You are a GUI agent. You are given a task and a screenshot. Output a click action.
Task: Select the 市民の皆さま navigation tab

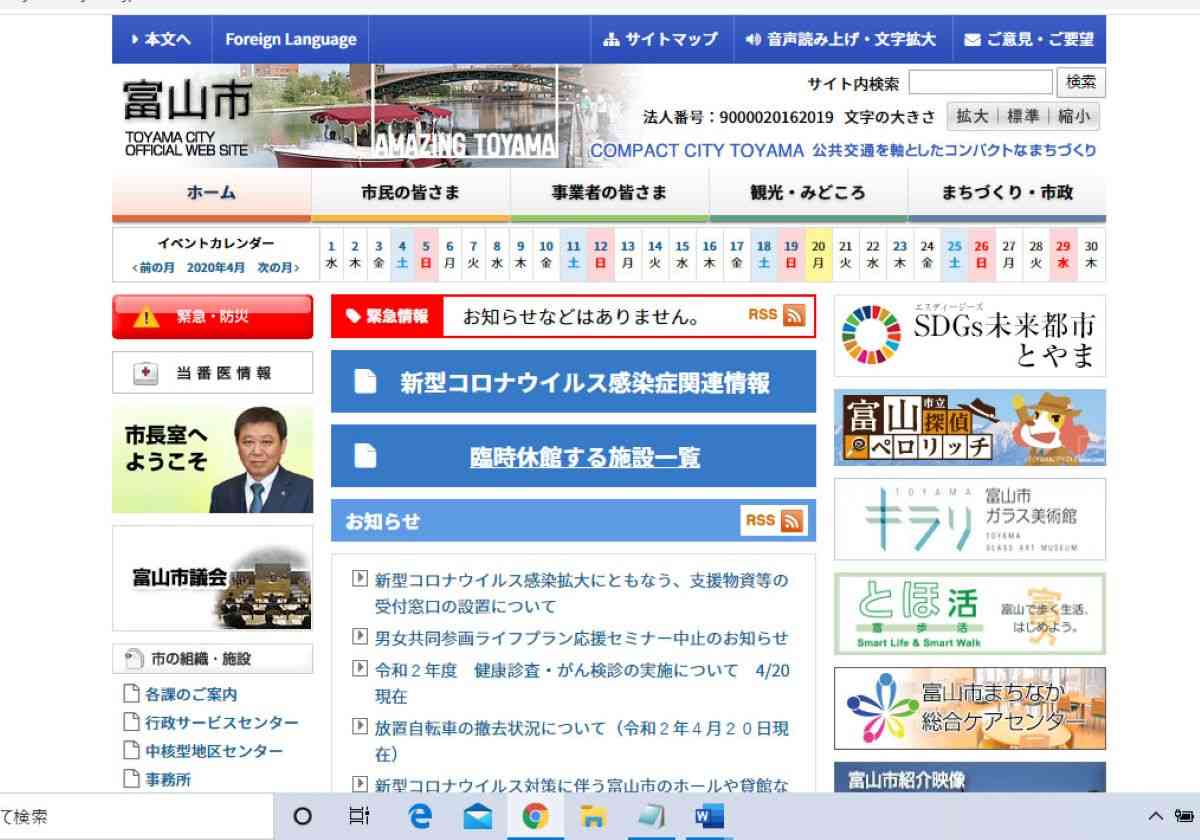pos(410,194)
